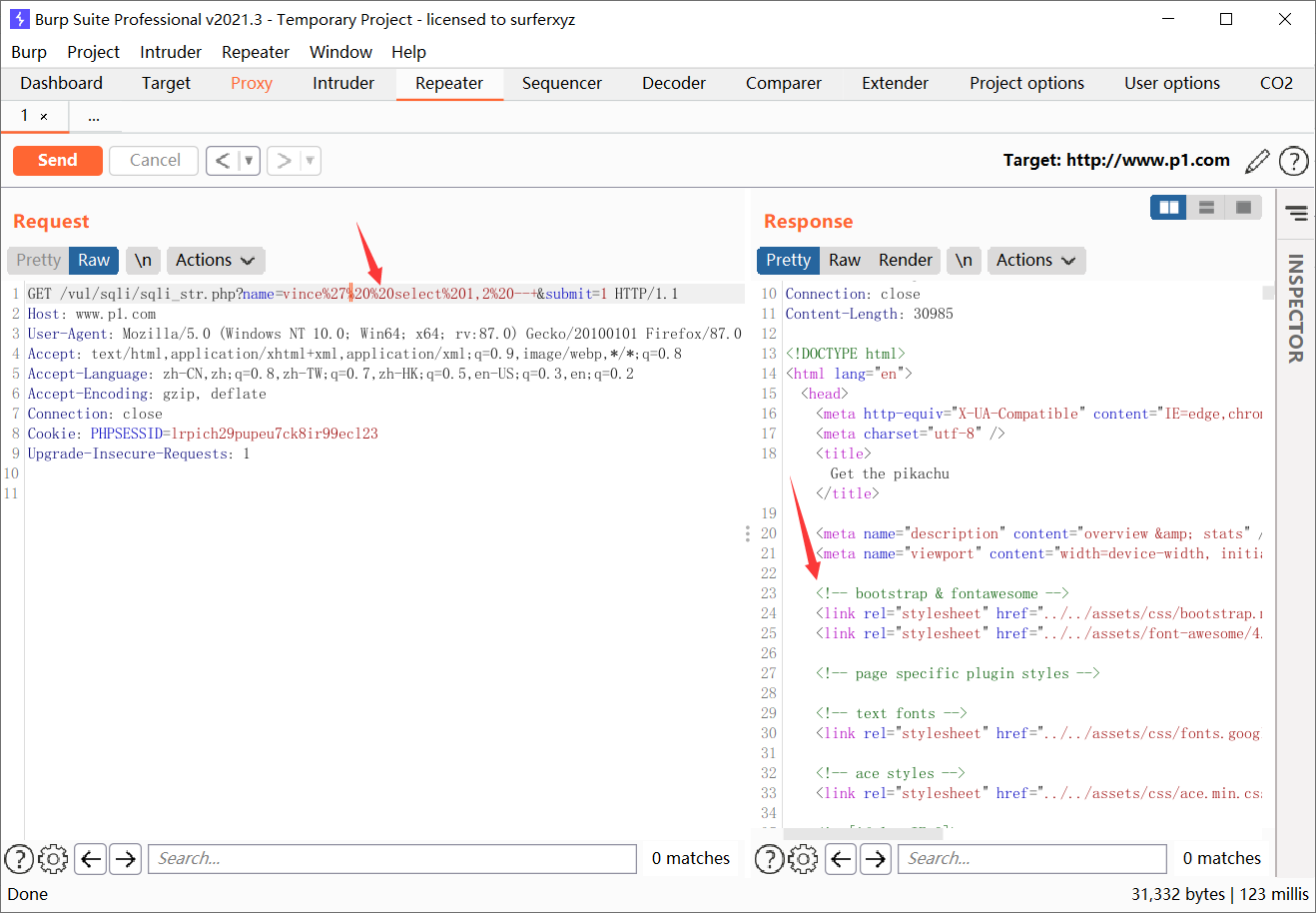Switch Response view to Raw
This screenshot has height=913, width=1316.
pyautogui.click(x=844, y=260)
